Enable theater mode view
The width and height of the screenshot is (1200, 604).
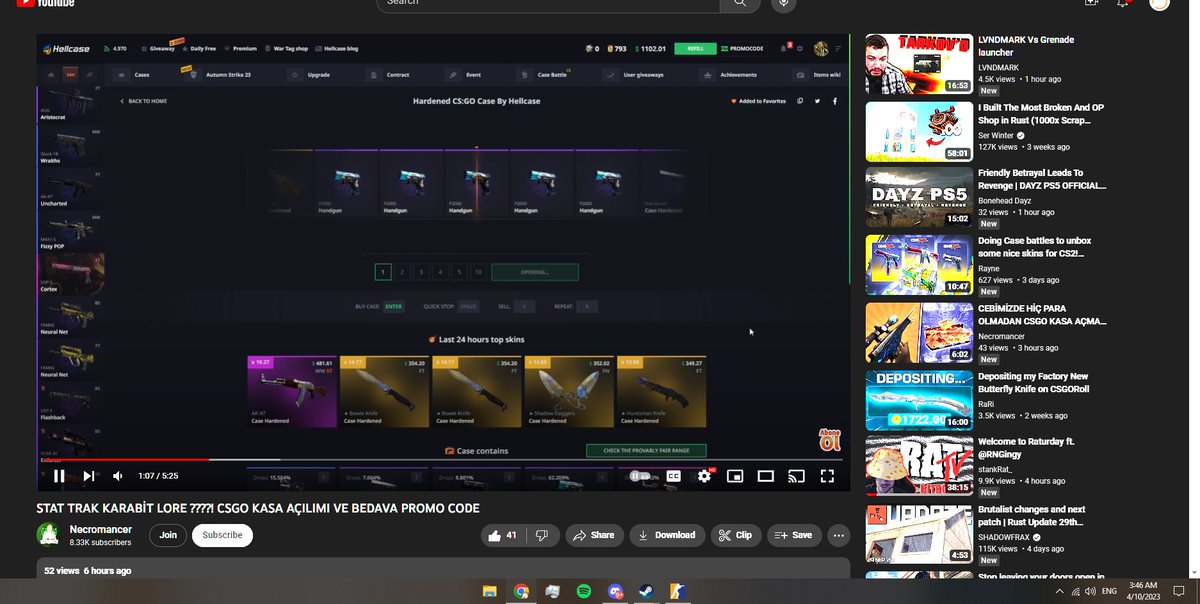[766, 476]
